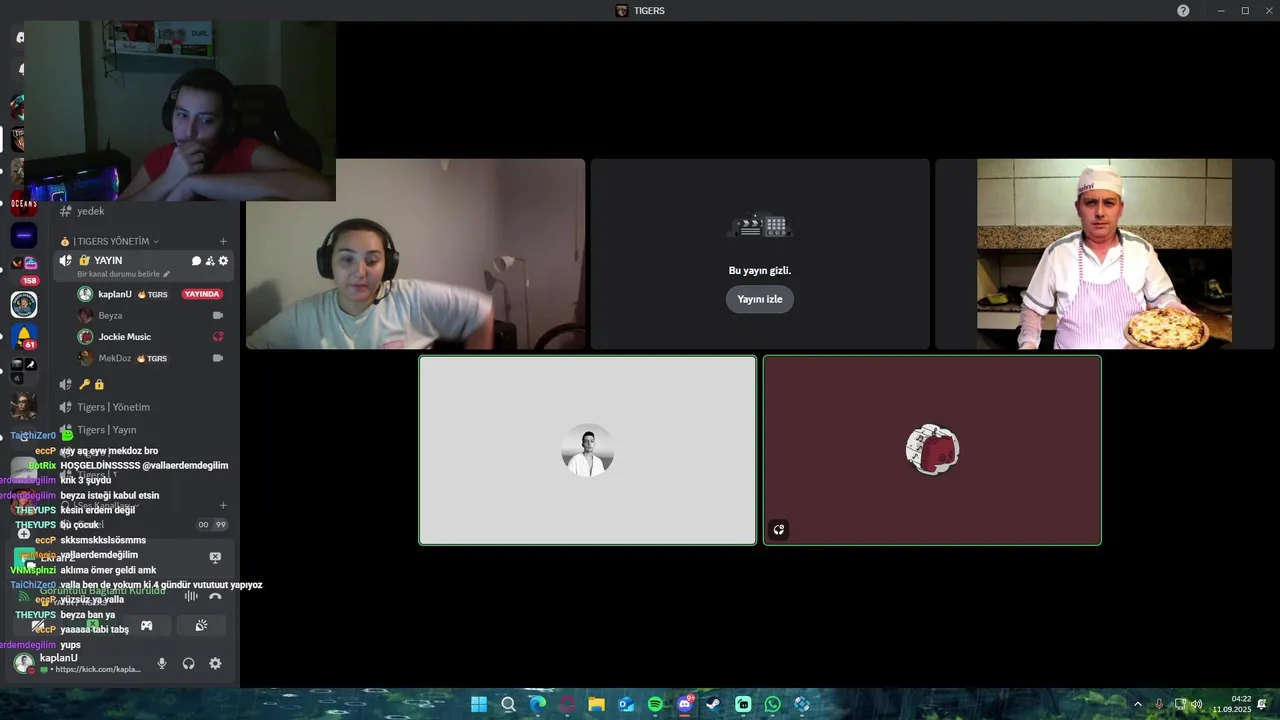Click deafen icon on Jockie Music tile
This screenshot has height=720, width=1280.
click(779, 530)
